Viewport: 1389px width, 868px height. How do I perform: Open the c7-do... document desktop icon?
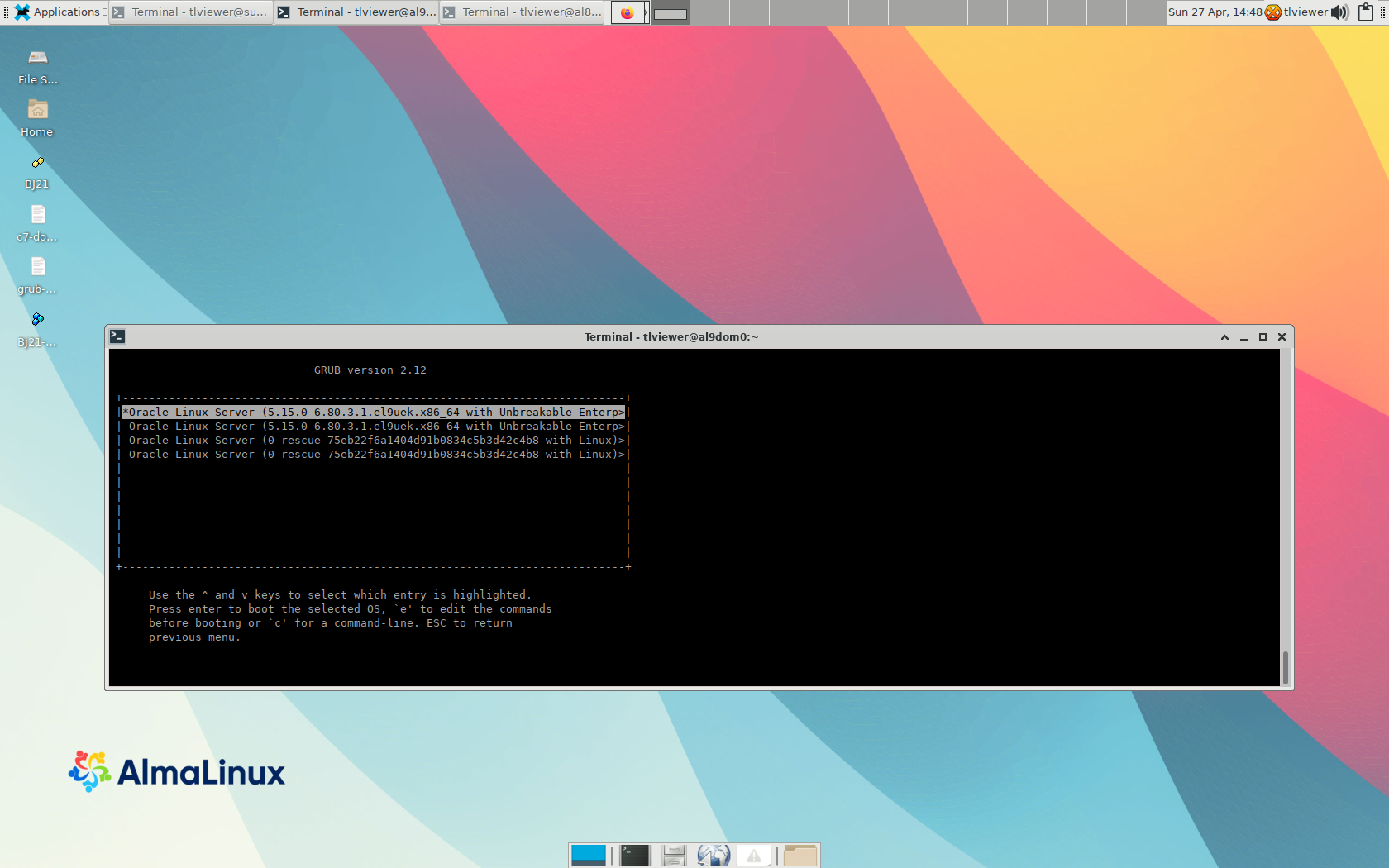37,223
